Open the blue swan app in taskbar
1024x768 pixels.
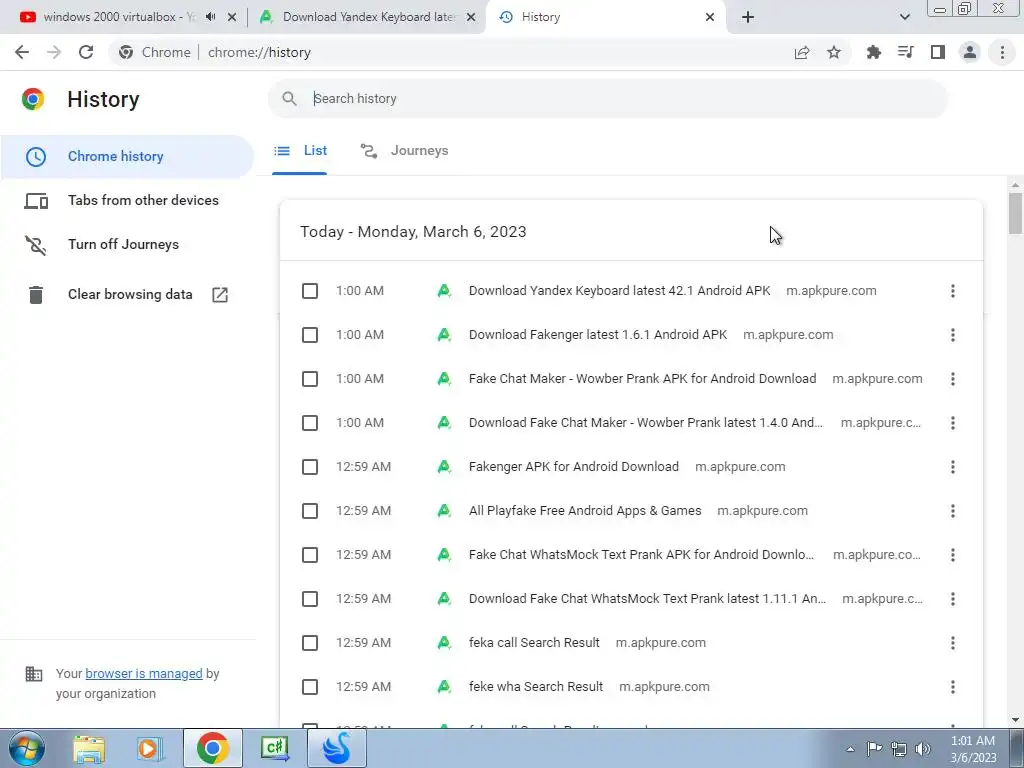click(x=336, y=748)
